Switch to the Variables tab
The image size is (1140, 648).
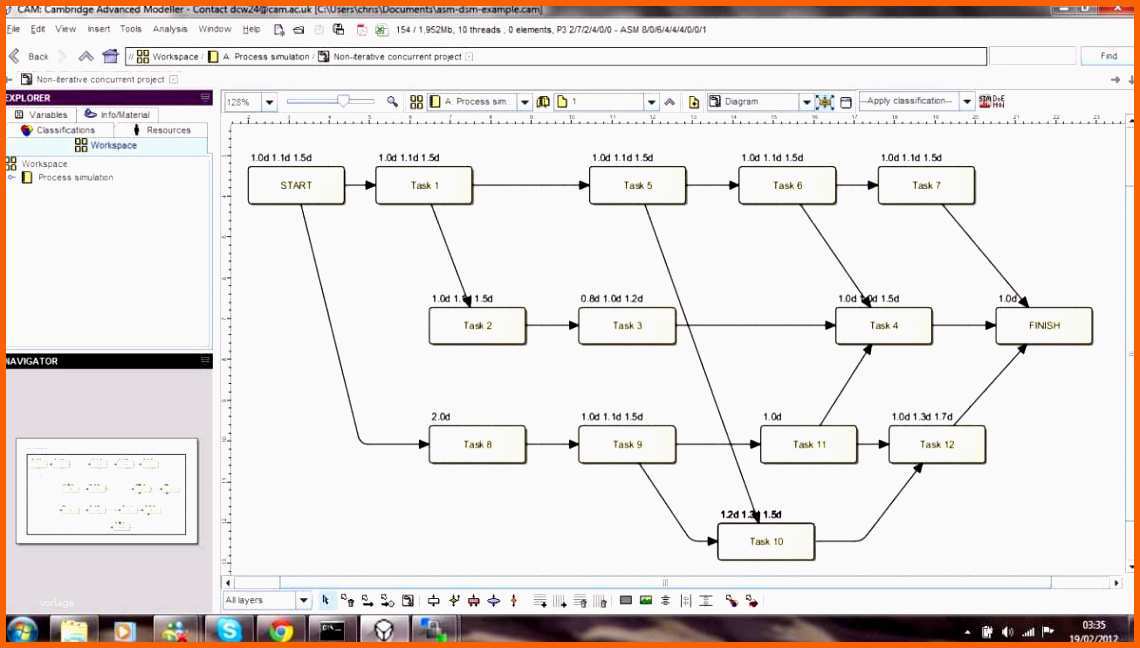[41, 115]
